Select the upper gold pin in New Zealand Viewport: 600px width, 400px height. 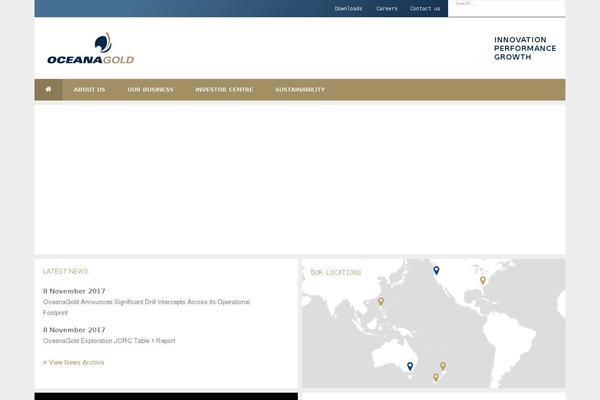(443, 366)
